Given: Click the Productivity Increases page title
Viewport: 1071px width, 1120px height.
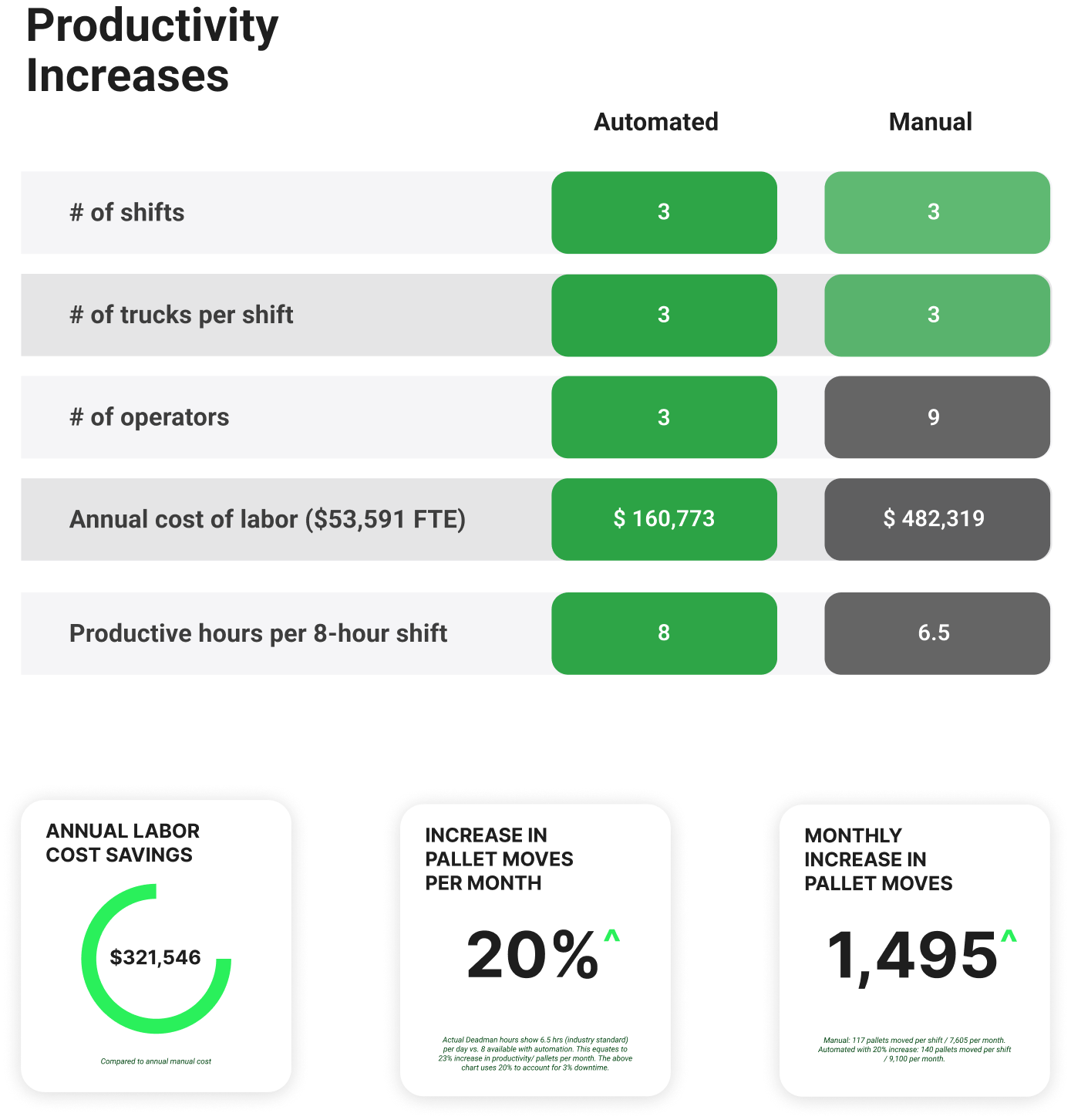Looking at the screenshot, I should [152, 50].
